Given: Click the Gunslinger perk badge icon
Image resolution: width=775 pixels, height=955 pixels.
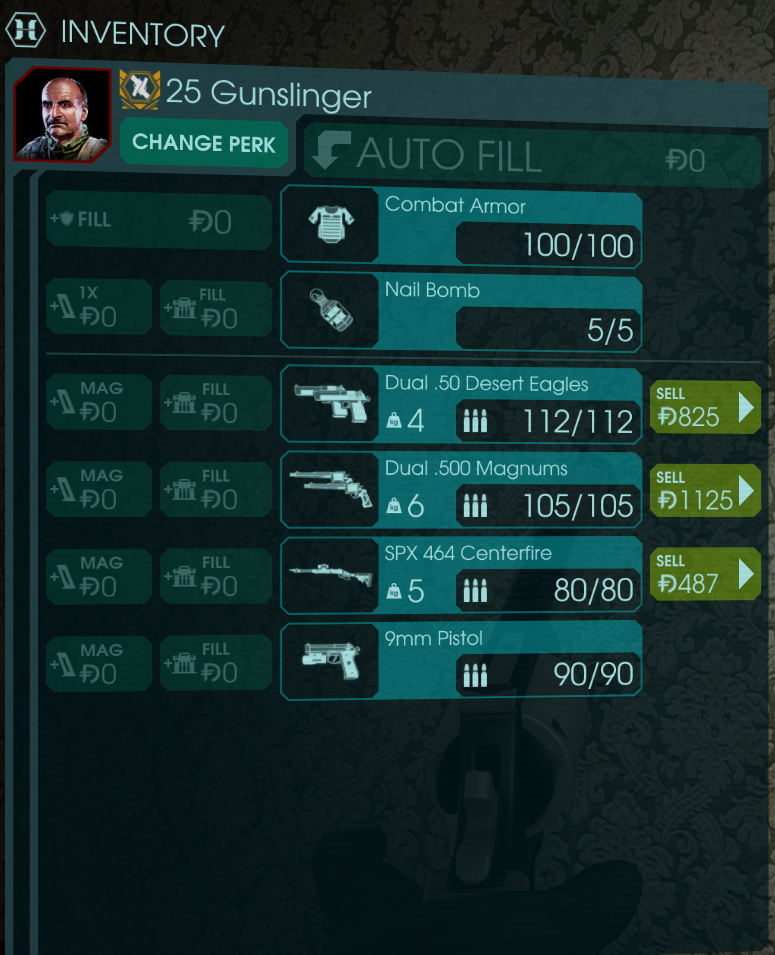Looking at the screenshot, I should click(x=140, y=90).
